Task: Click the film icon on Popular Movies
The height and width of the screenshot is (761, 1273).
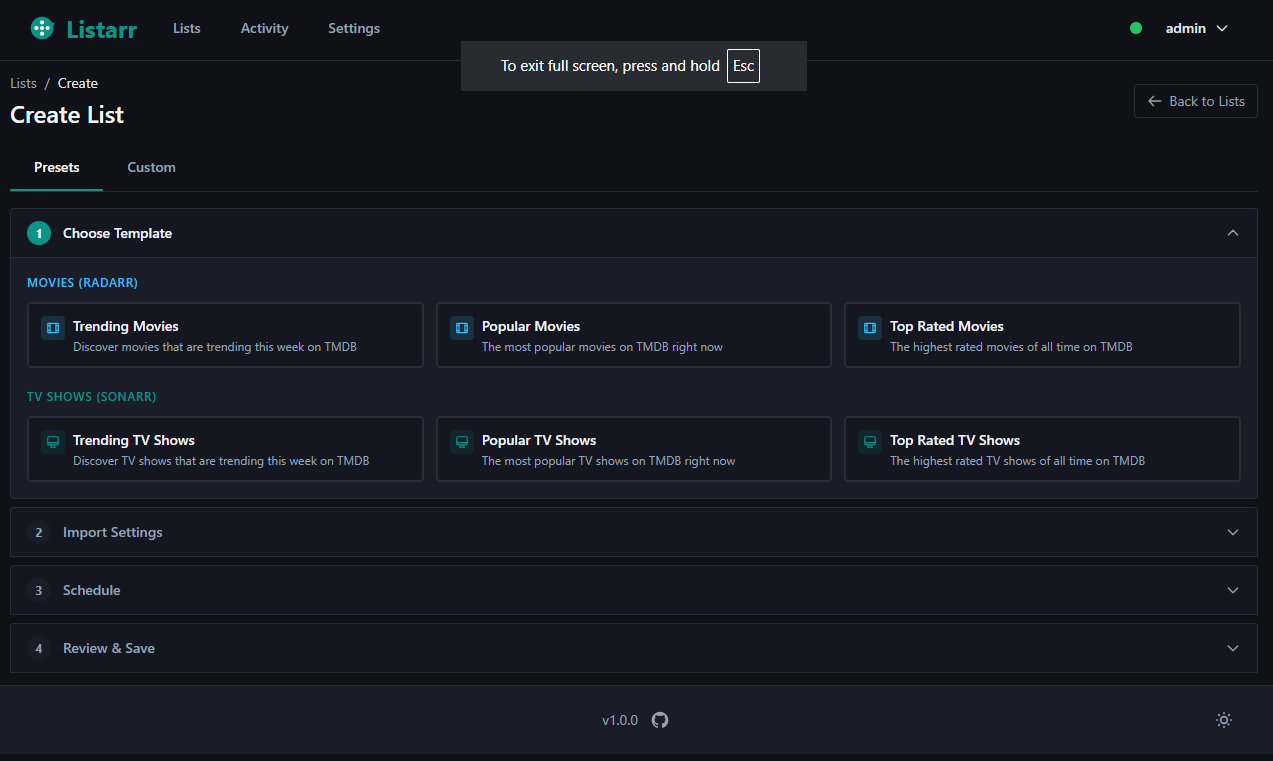Action: tap(461, 327)
